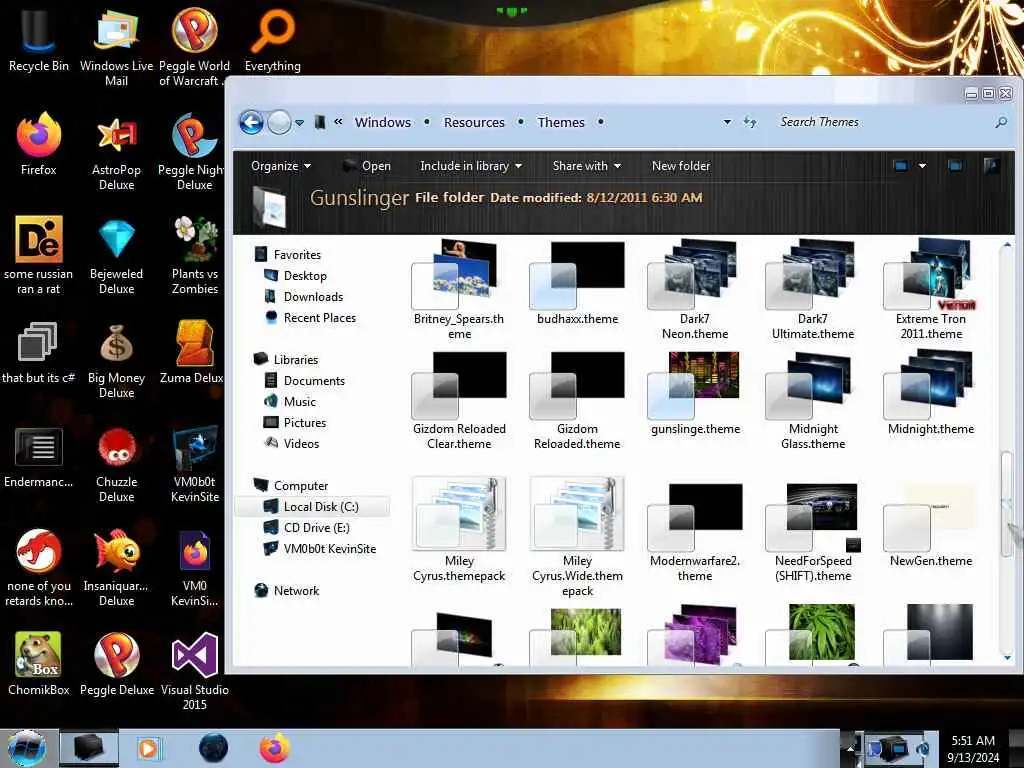Select the Peggle Deluxe desktop icon

(x=117, y=663)
